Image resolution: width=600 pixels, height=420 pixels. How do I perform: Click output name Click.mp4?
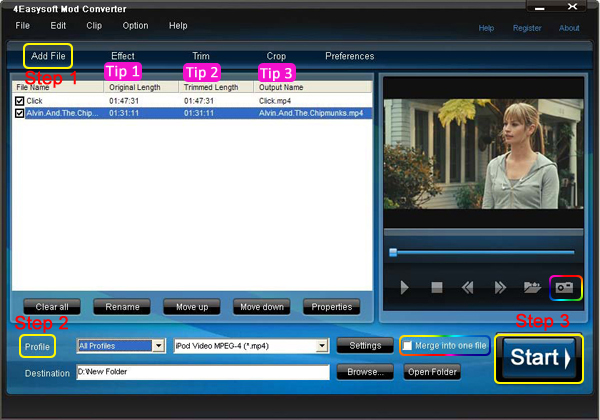(x=275, y=101)
